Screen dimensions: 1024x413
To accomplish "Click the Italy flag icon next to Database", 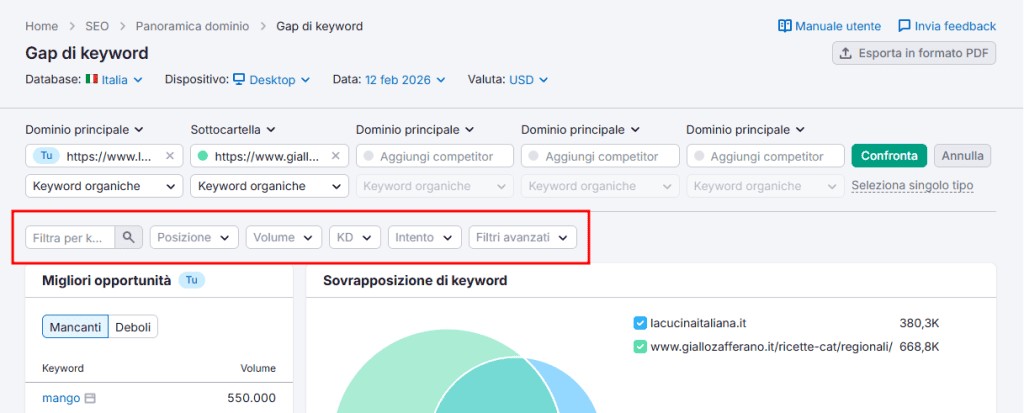I will 91,79.
